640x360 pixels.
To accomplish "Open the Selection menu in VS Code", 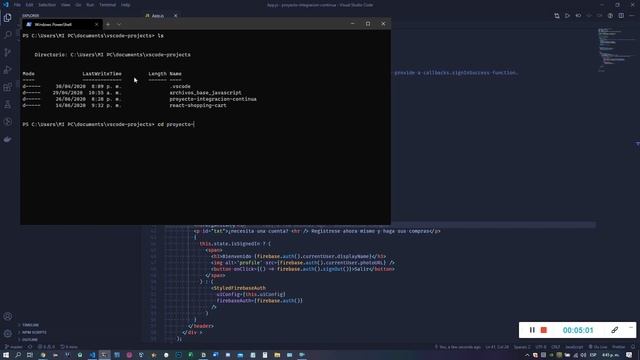I will (x=47, y=5).
